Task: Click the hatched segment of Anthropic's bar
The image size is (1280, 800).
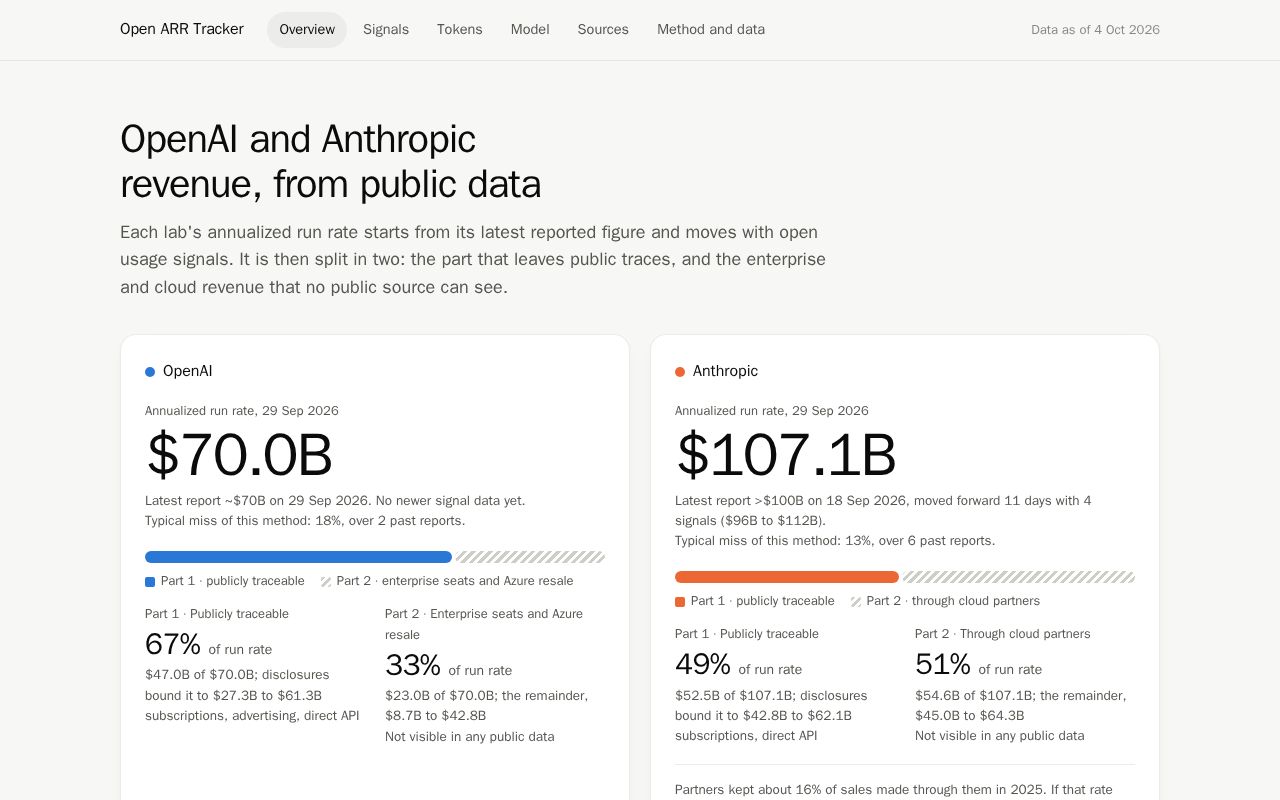Action: tap(1019, 577)
